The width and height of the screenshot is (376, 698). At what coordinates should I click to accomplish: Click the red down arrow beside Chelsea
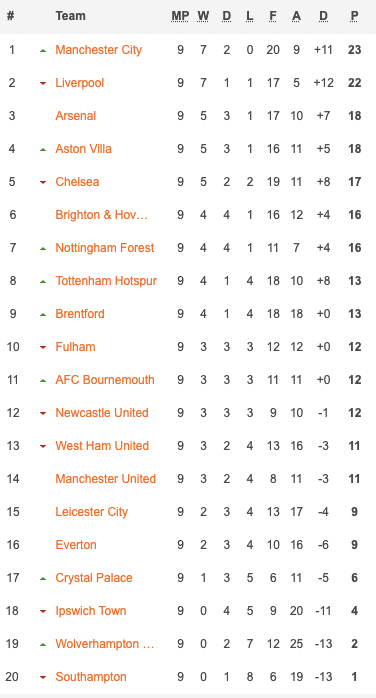[43, 182]
